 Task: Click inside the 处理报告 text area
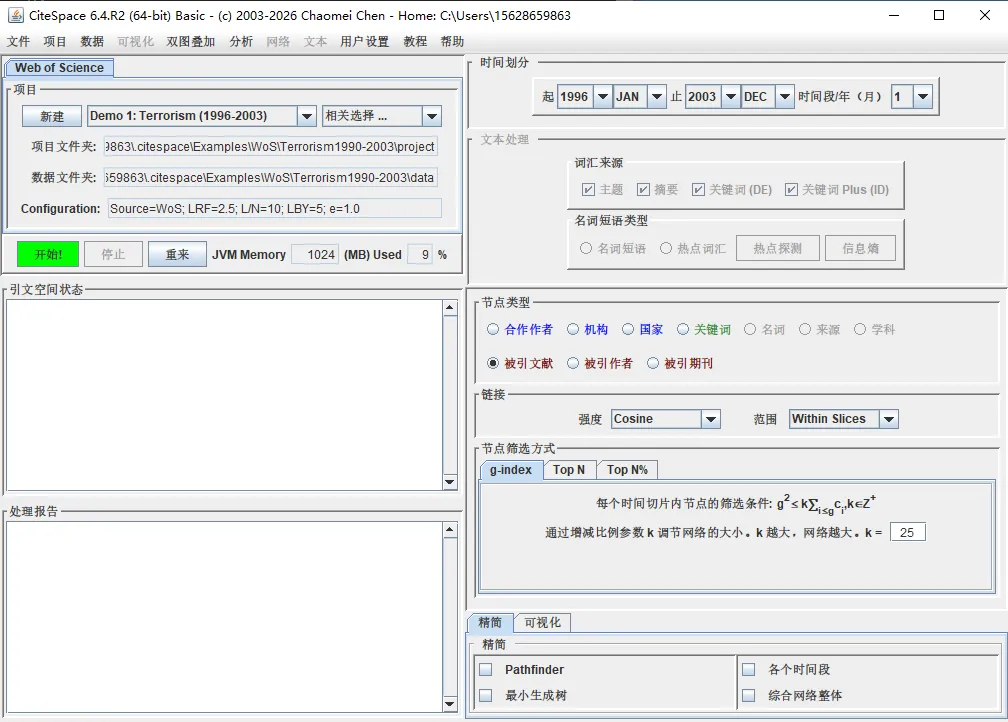coord(224,617)
